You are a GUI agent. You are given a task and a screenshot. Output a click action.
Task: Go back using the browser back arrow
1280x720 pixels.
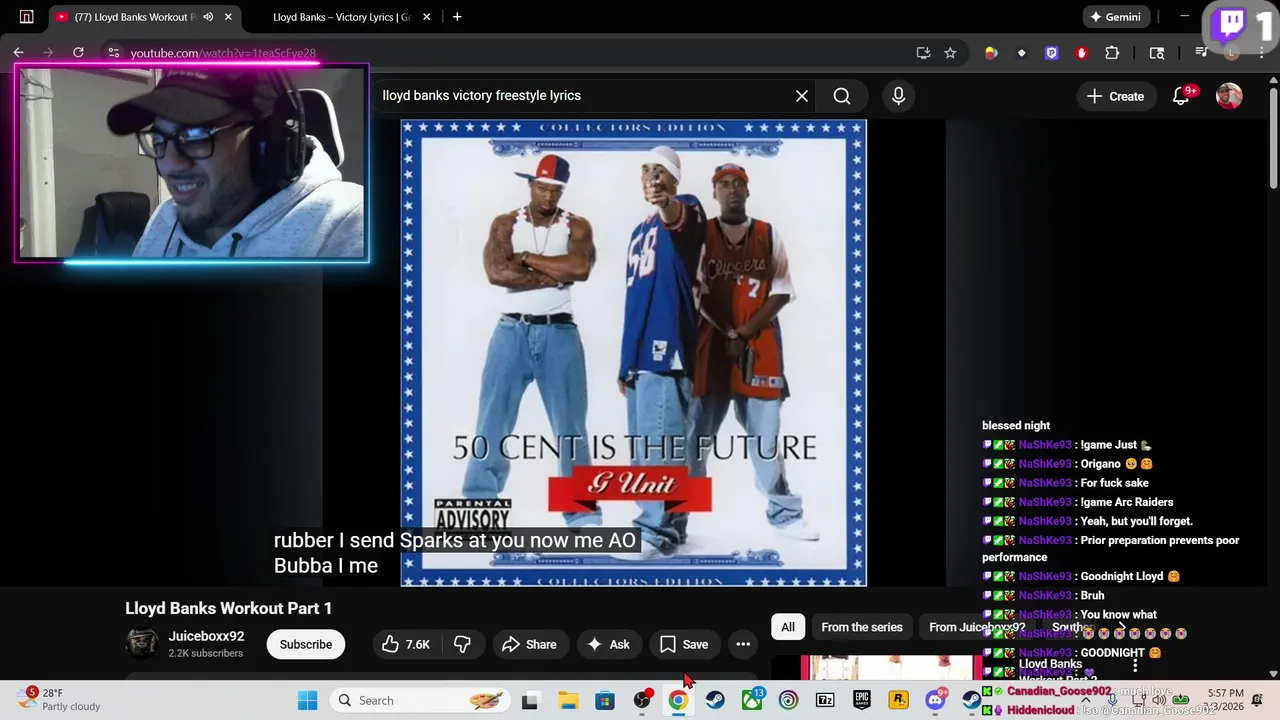click(18, 52)
